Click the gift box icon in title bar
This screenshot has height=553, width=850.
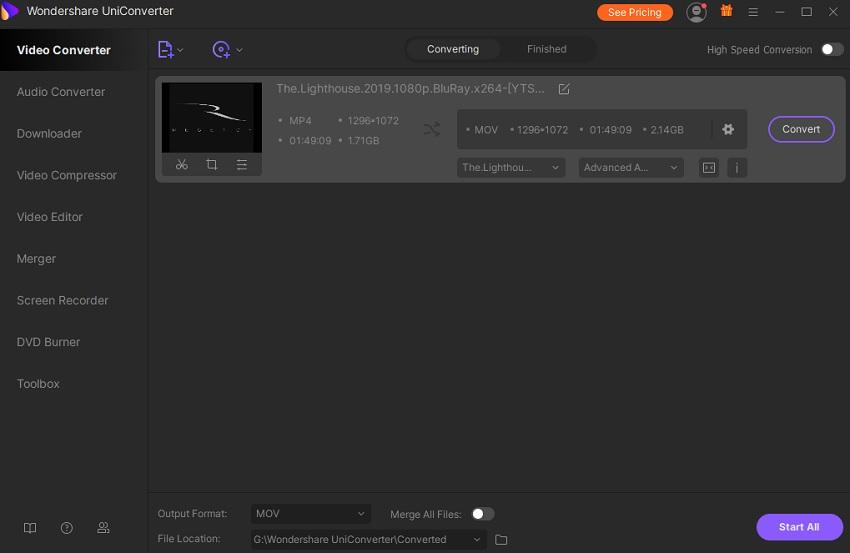(726, 12)
